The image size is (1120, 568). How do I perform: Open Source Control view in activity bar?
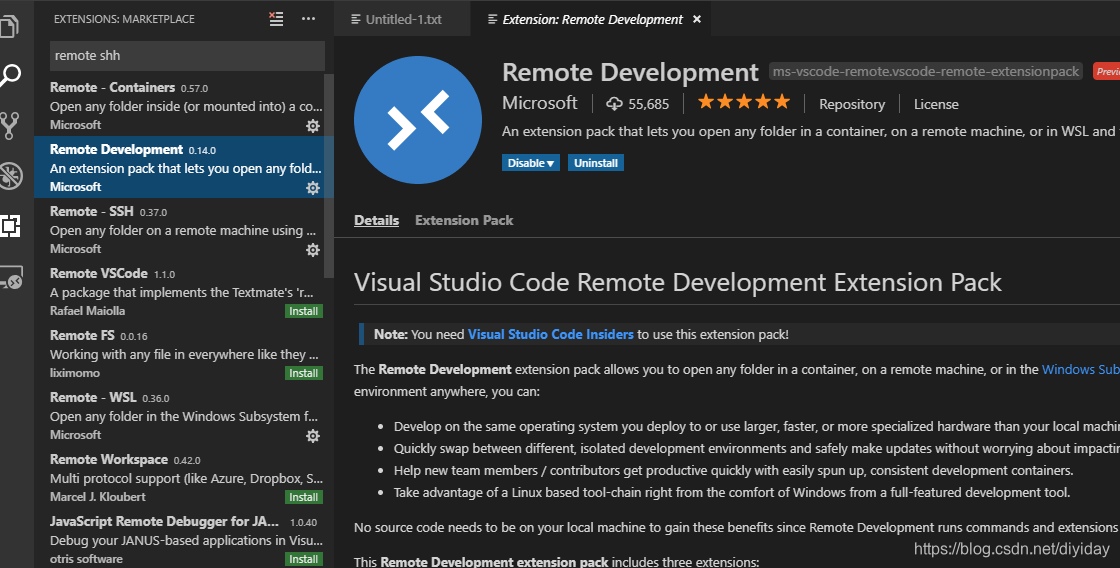tap(10, 125)
